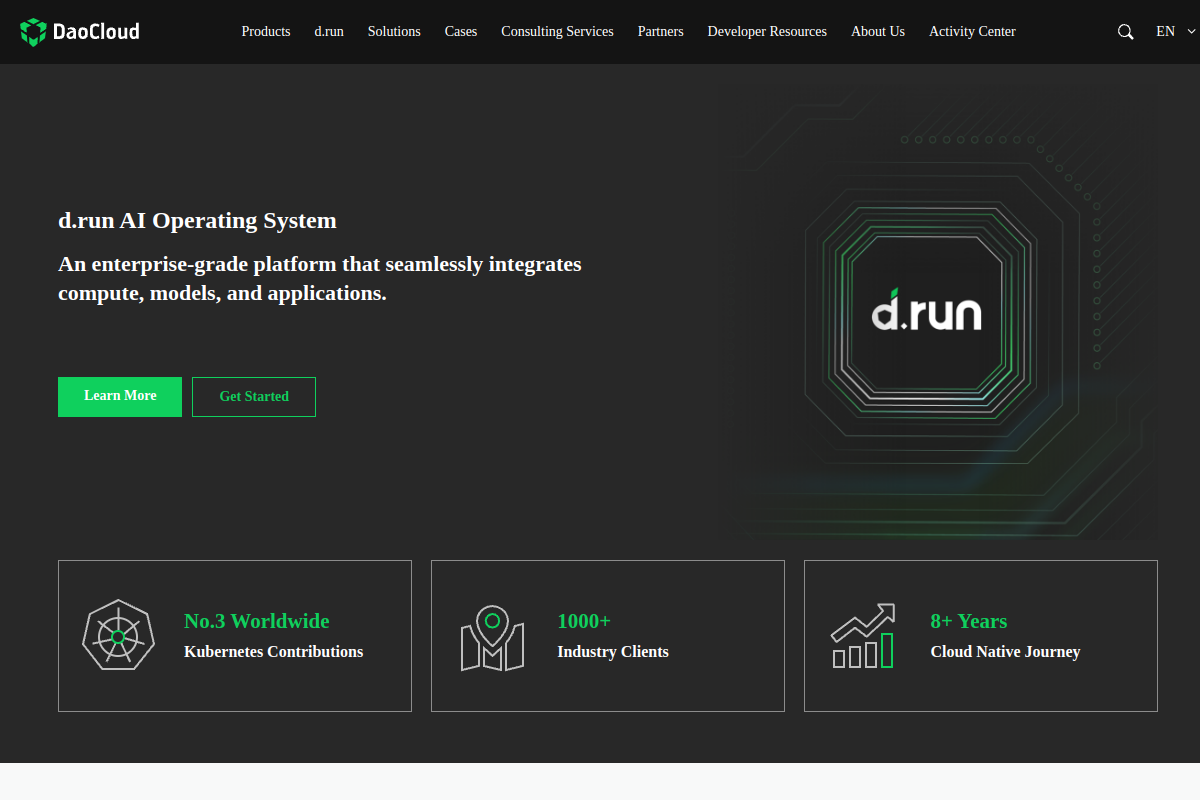This screenshot has width=1200, height=800.
Task: Open the Consulting Services menu
Action: [x=557, y=32]
